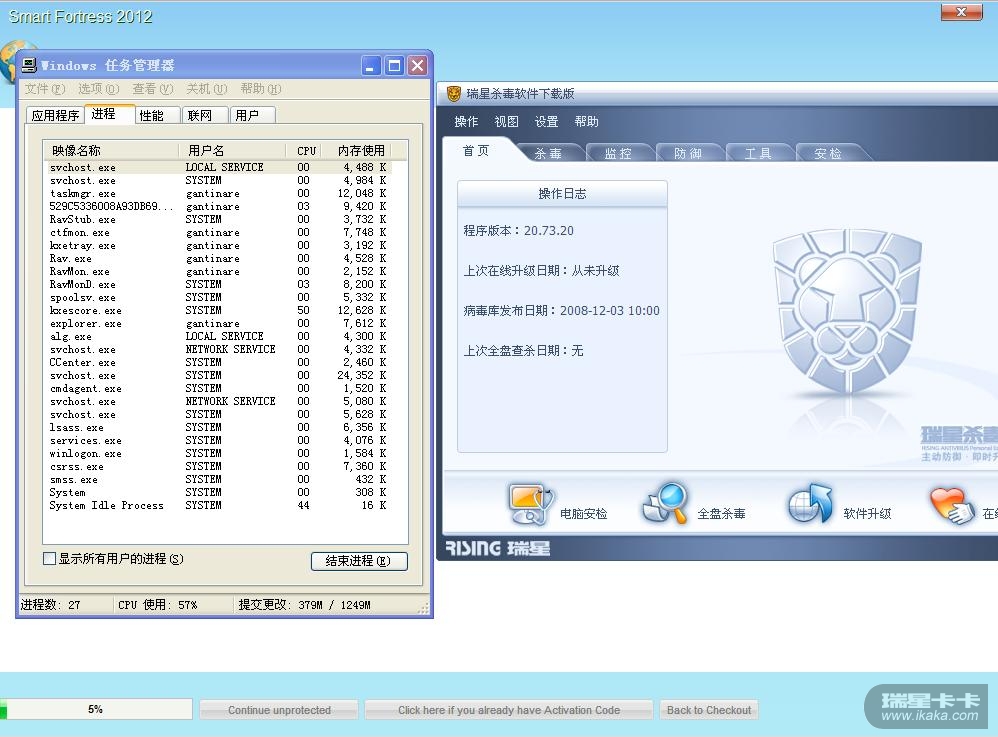Click the 全盘杀毒 full scan magnifier icon
This screenshot has height=737, width=998.
click(x=666, y=503)
